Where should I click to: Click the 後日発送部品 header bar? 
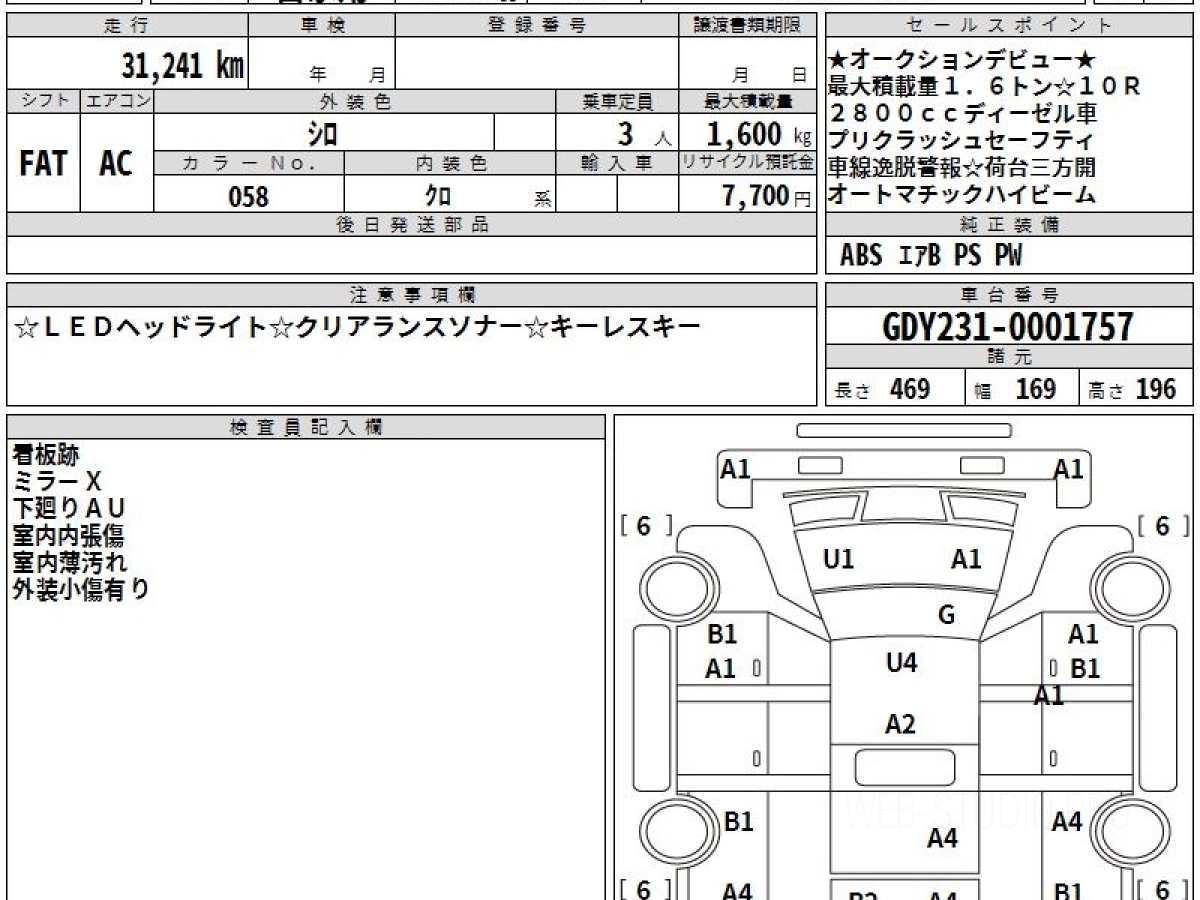[x=411, y=225]
